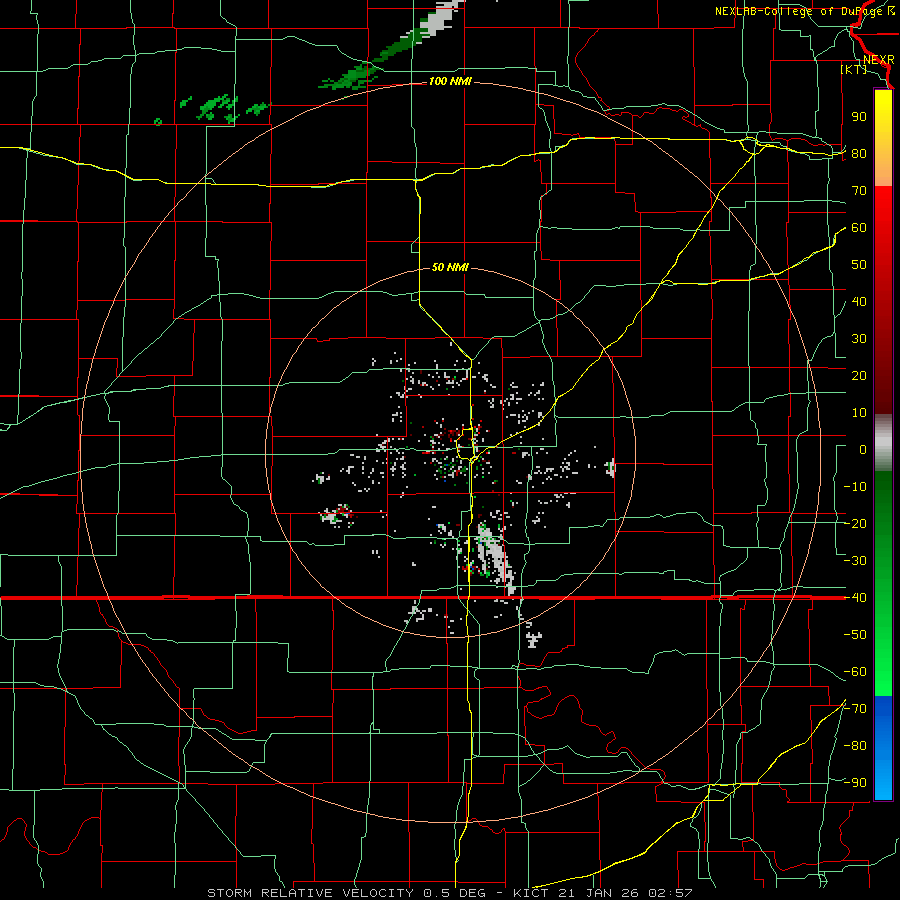Select the -60 value on velocity scale
Image resolution: width=900 pixels, height=900 pixels.
(855, 672)
